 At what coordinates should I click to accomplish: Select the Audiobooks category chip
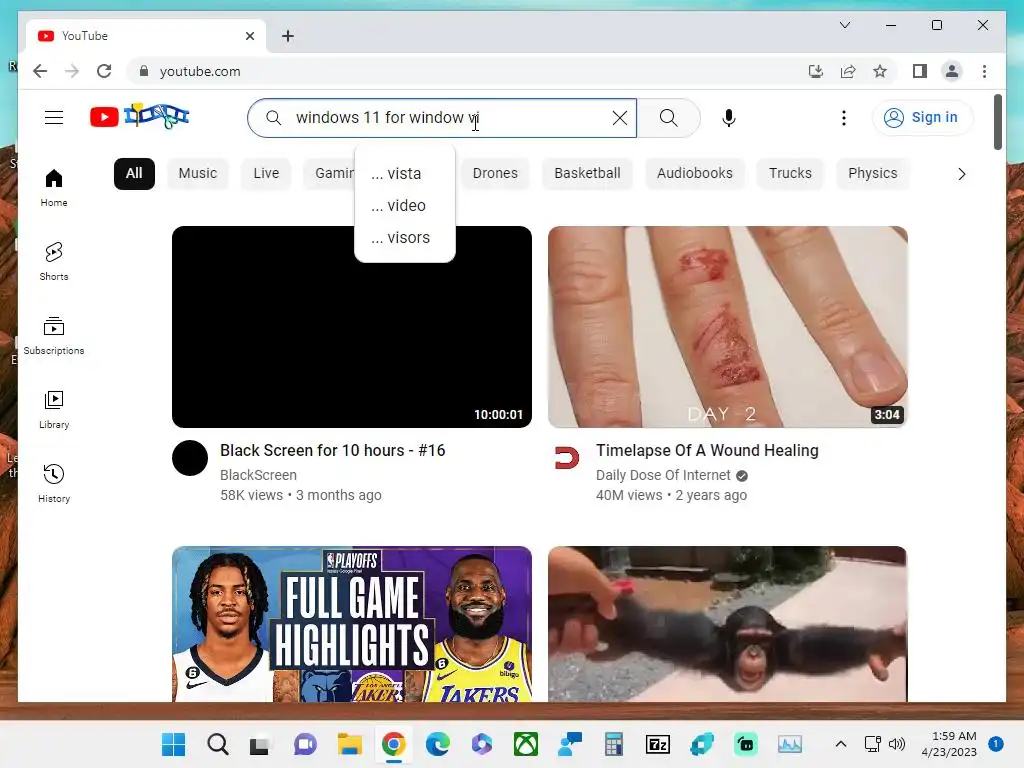coord(695,173)
